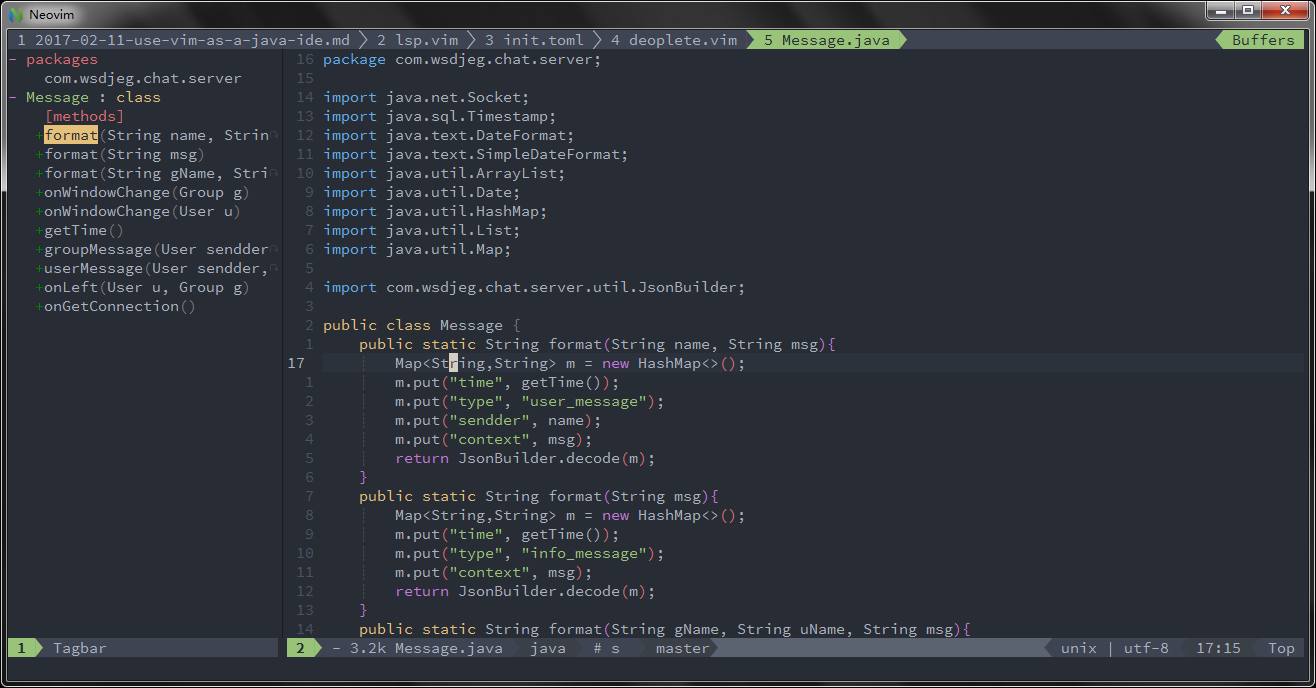Click the public class Message { line

(421, 325)
